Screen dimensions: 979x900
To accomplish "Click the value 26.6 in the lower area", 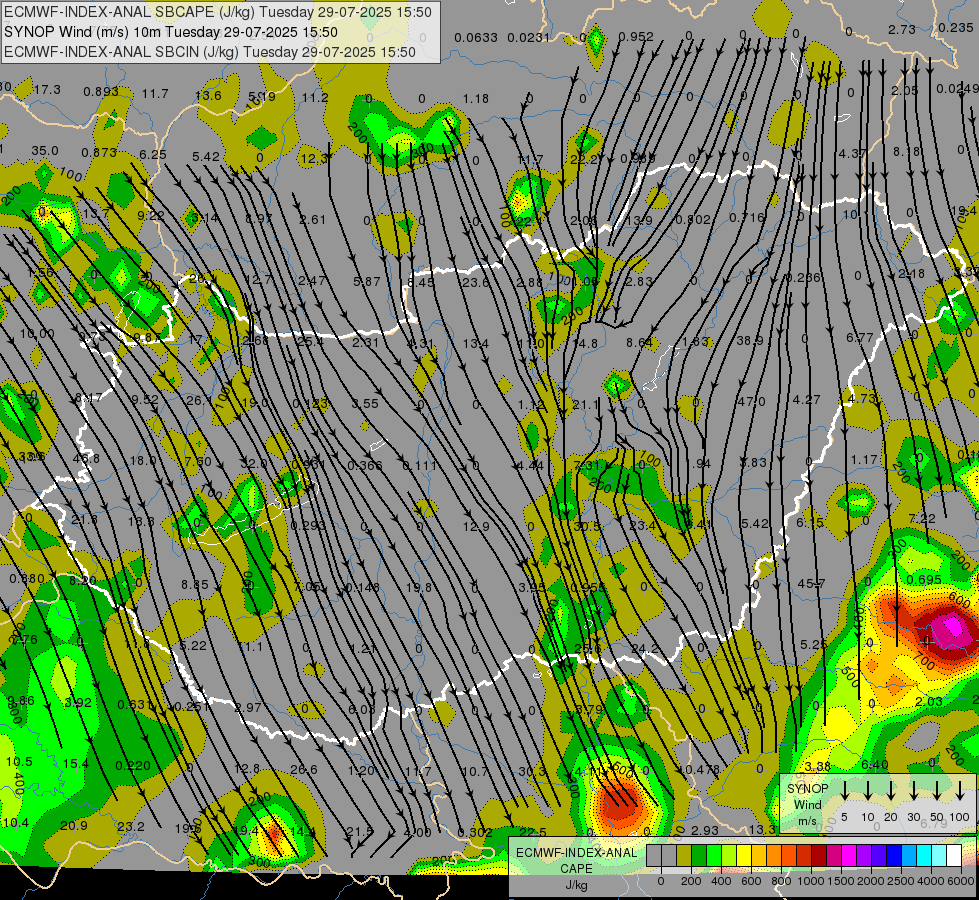I will click(x=303, y=769).
